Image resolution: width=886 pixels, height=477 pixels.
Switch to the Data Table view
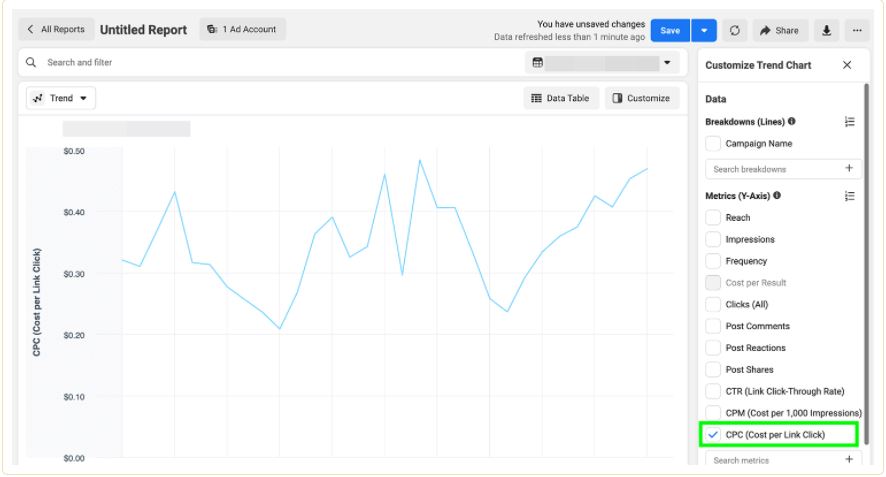pyautogui.click(x=560, y=98)
